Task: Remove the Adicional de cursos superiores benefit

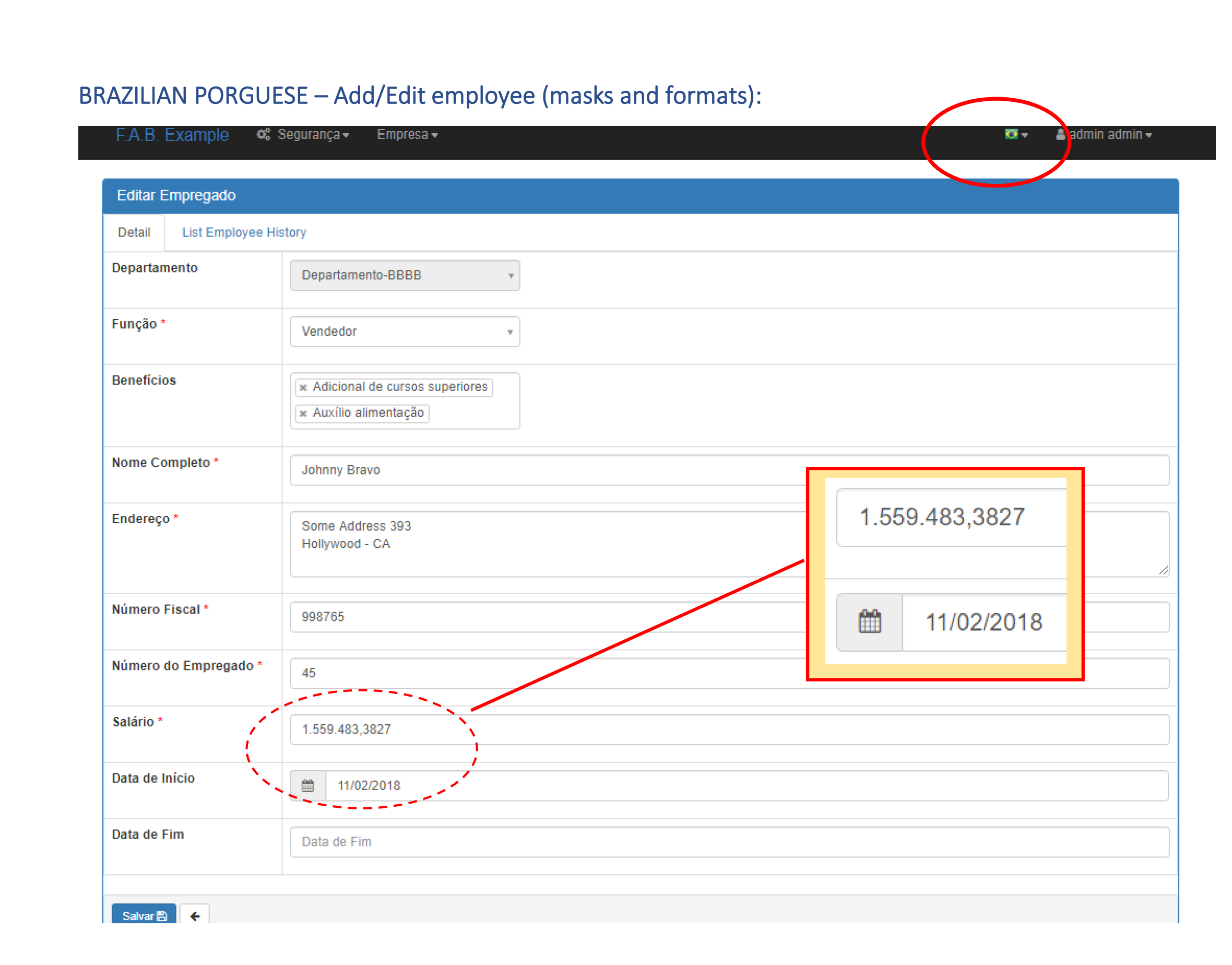Action: (303, 387)
